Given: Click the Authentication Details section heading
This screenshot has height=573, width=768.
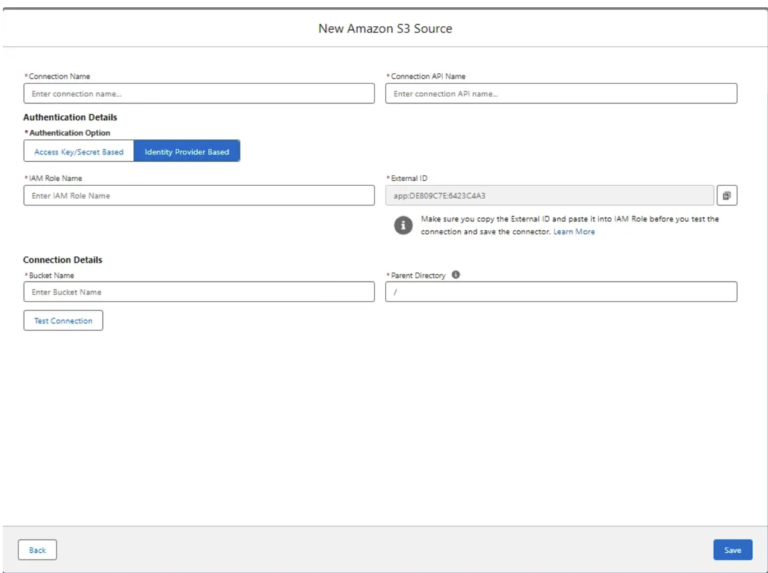Looking at the screenshot, I should [x=70, y=117].
